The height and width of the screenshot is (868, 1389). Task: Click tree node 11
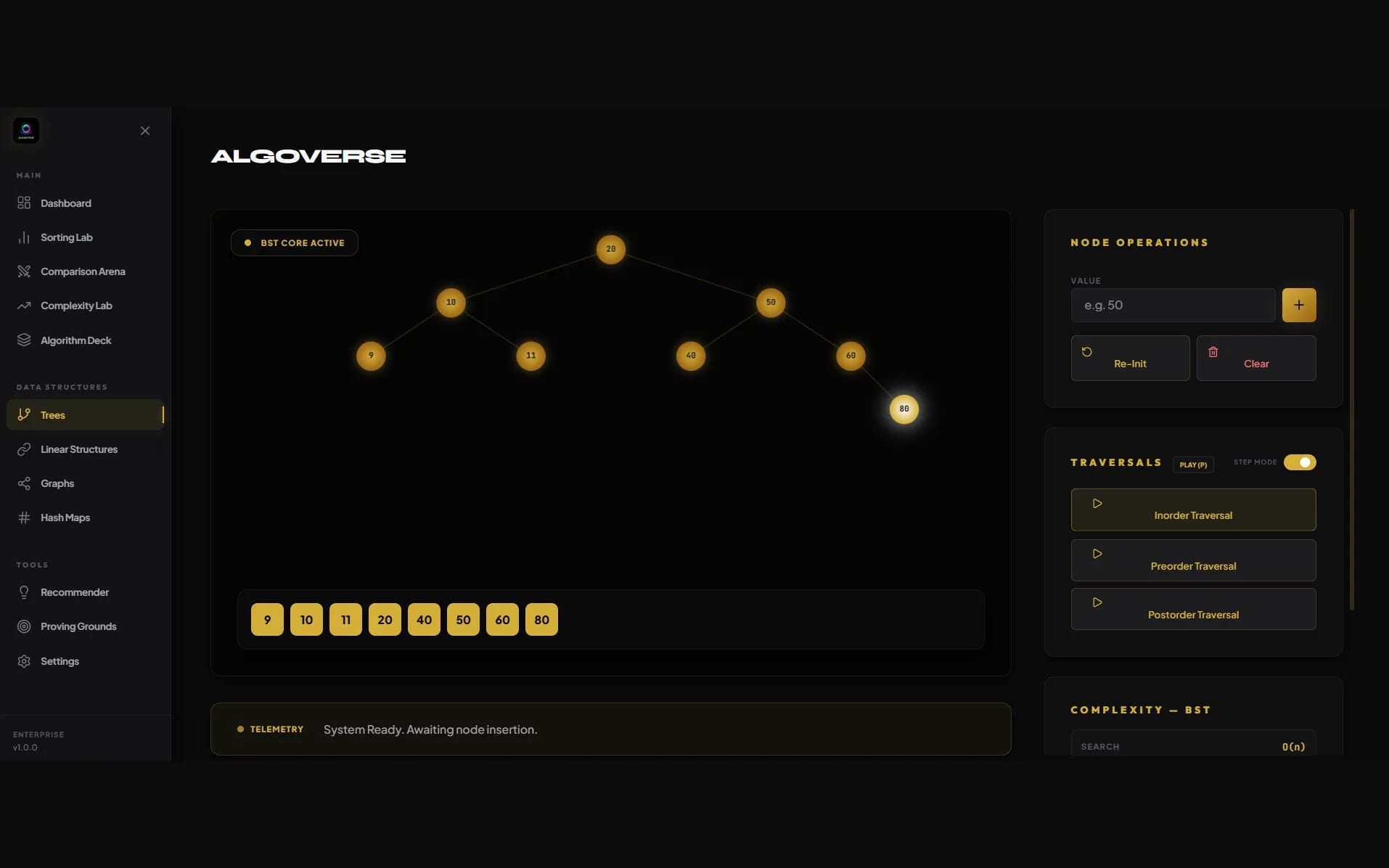click(531, 356)
